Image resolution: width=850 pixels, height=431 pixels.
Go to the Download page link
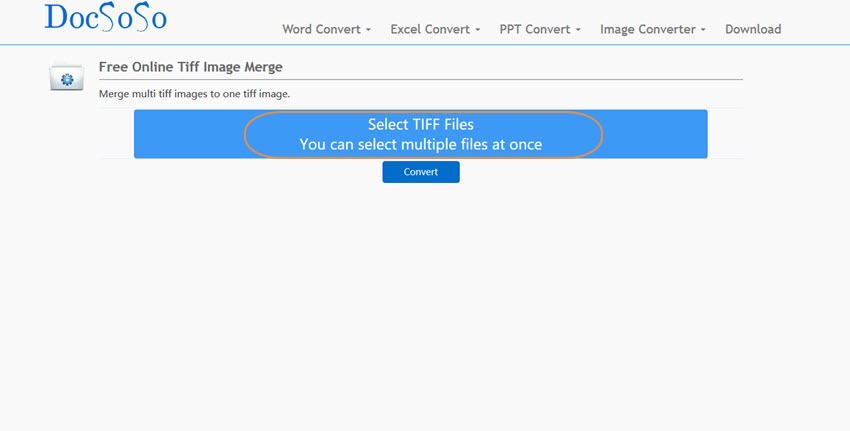(753, 29)
